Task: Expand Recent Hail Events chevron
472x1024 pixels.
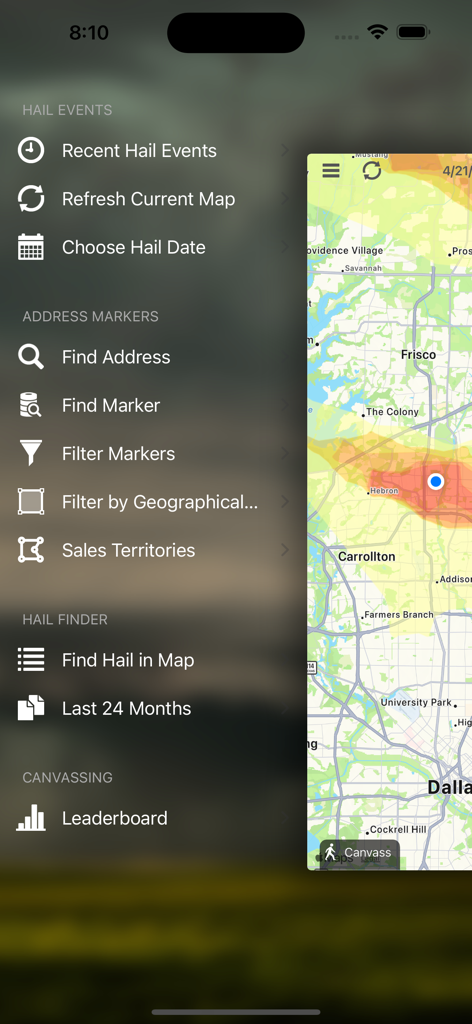Action: click(x=285, y=150)
